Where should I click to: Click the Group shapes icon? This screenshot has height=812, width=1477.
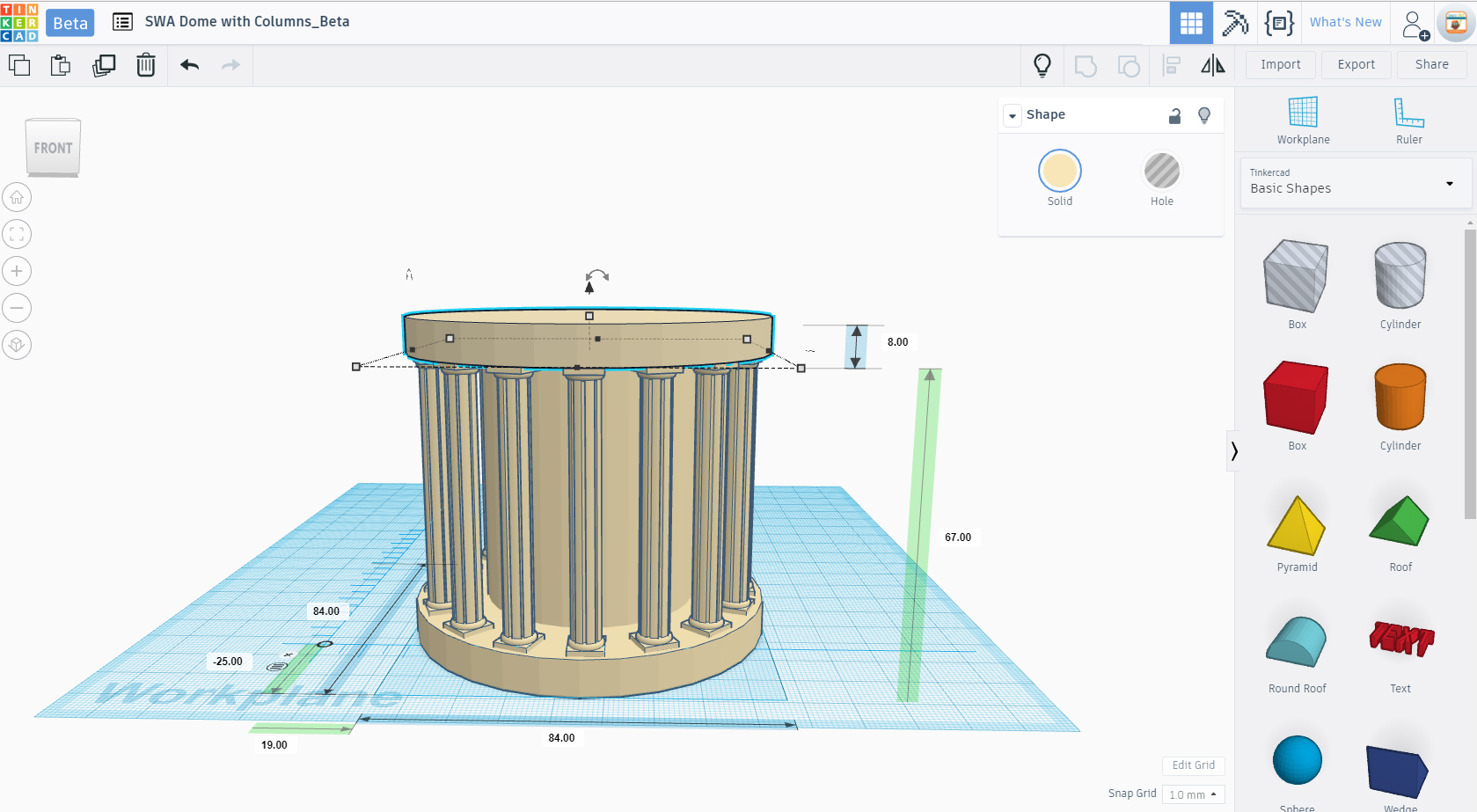[1086, 66]
